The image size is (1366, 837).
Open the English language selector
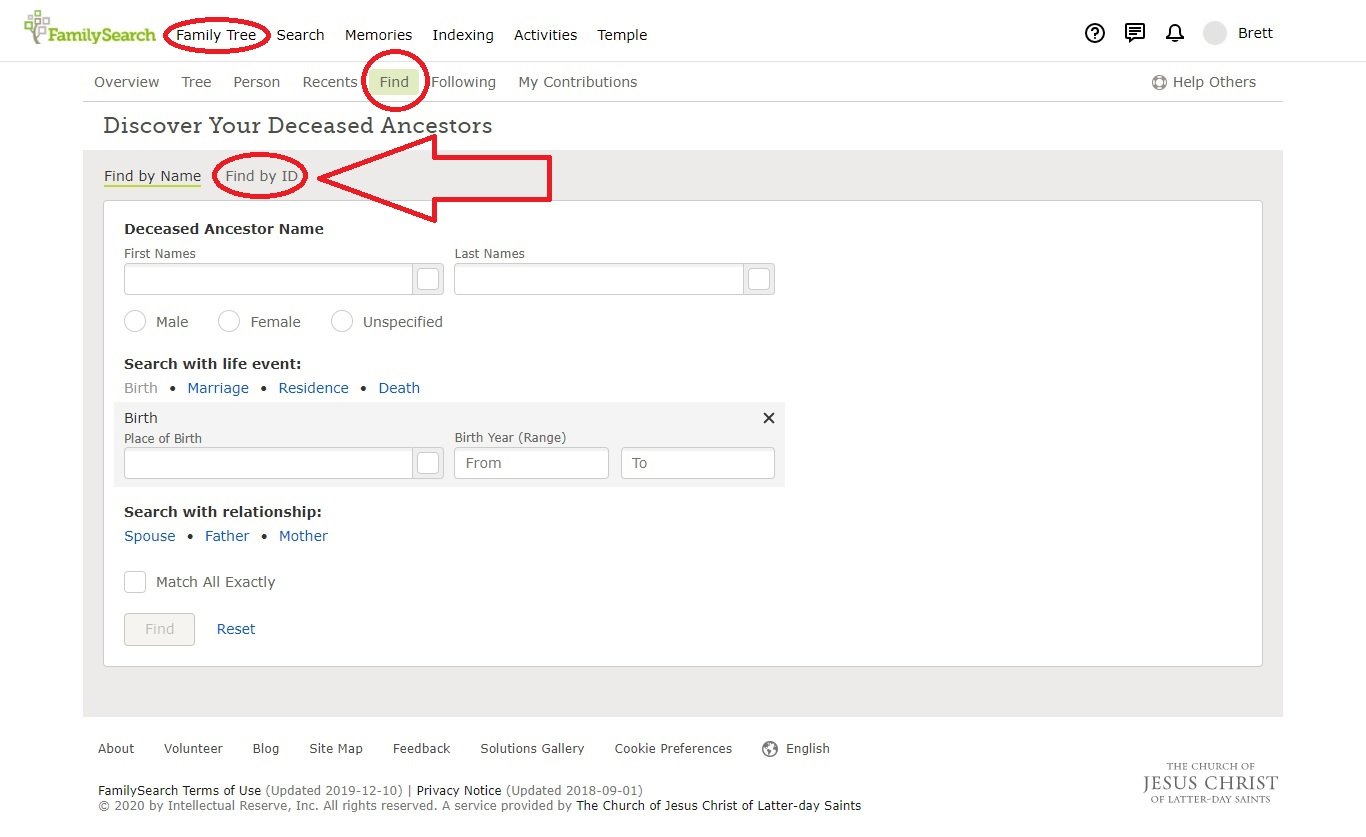point(806,748)
